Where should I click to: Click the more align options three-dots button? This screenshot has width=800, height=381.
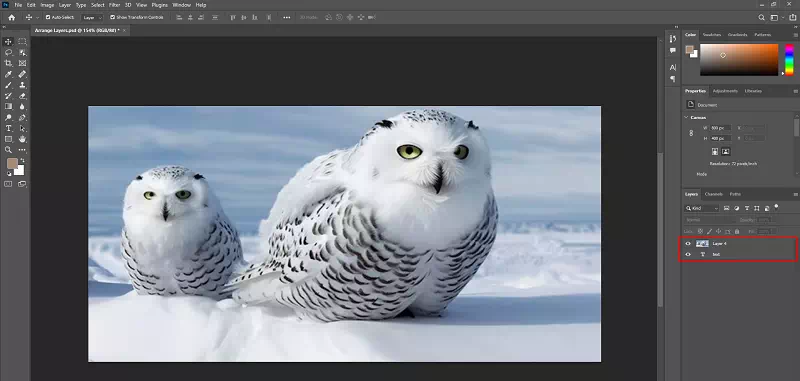point(287,17)
